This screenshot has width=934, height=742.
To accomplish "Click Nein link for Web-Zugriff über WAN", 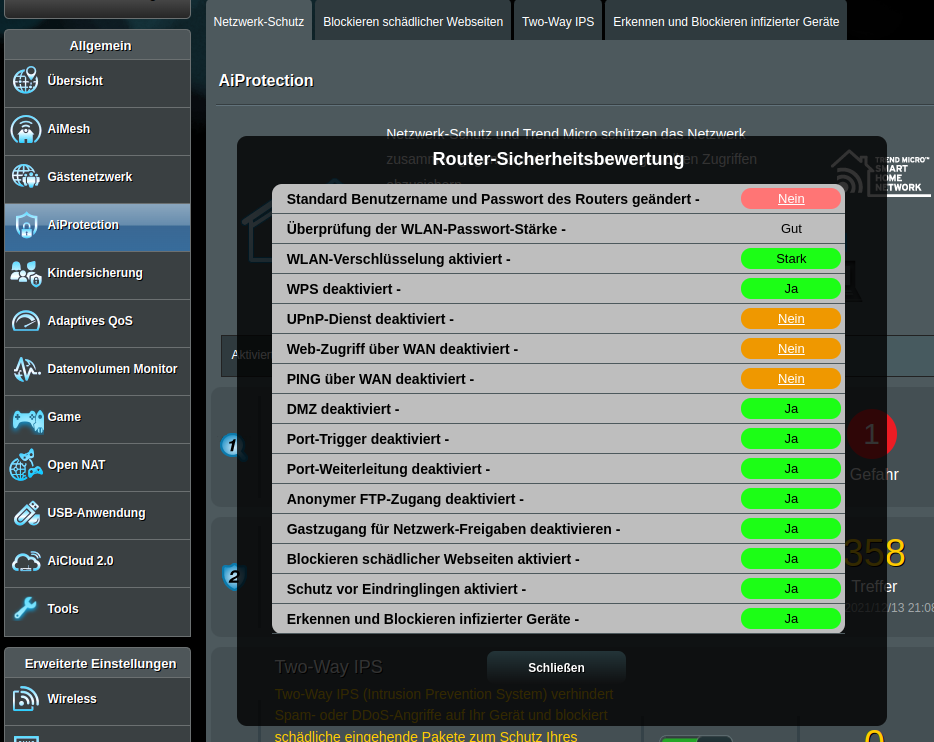I will [791, 348].
